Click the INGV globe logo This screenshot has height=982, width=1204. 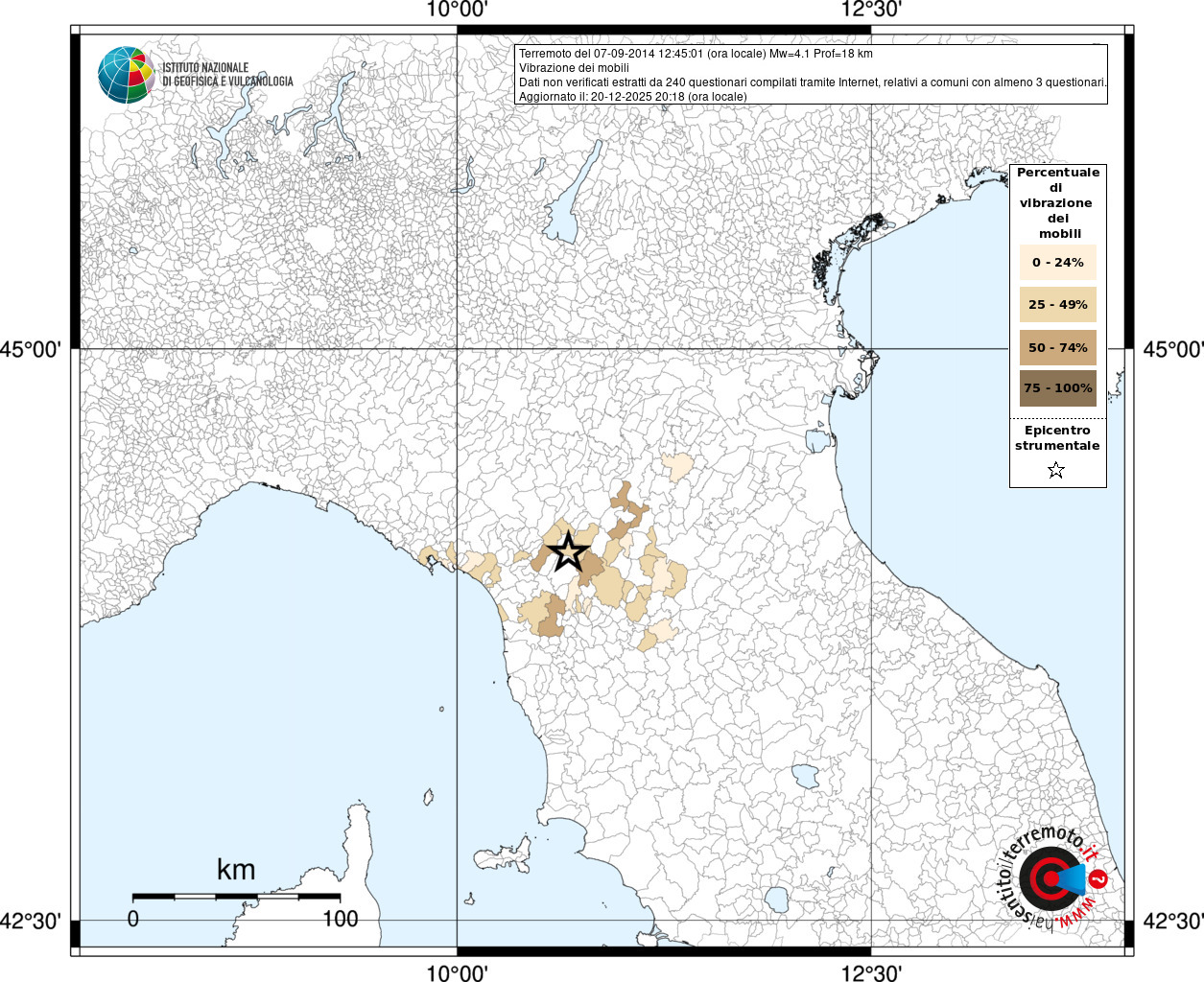click(x=127, y=75)
